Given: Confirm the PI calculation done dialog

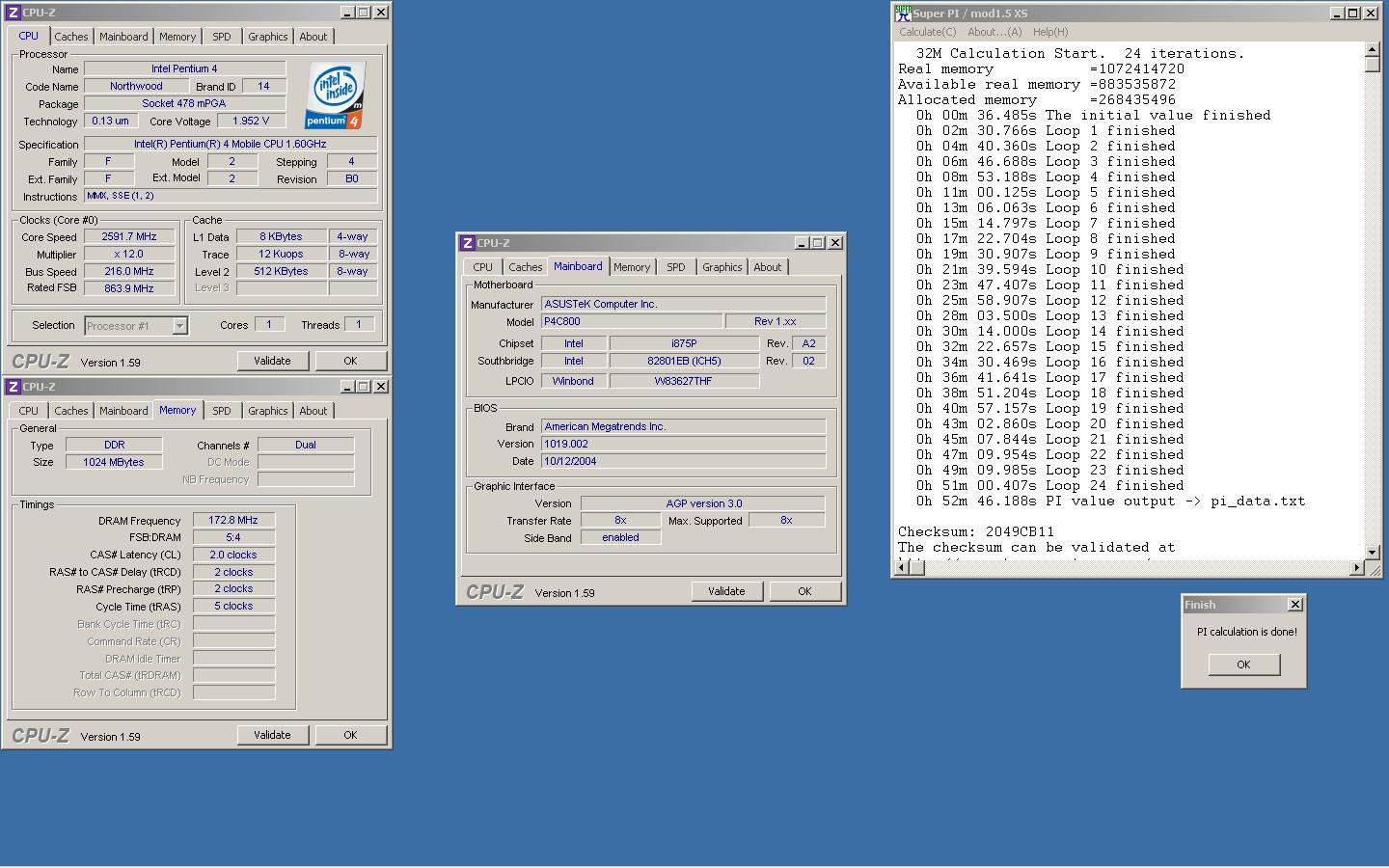Looking at the screenshot, I should coord(1243,665).
